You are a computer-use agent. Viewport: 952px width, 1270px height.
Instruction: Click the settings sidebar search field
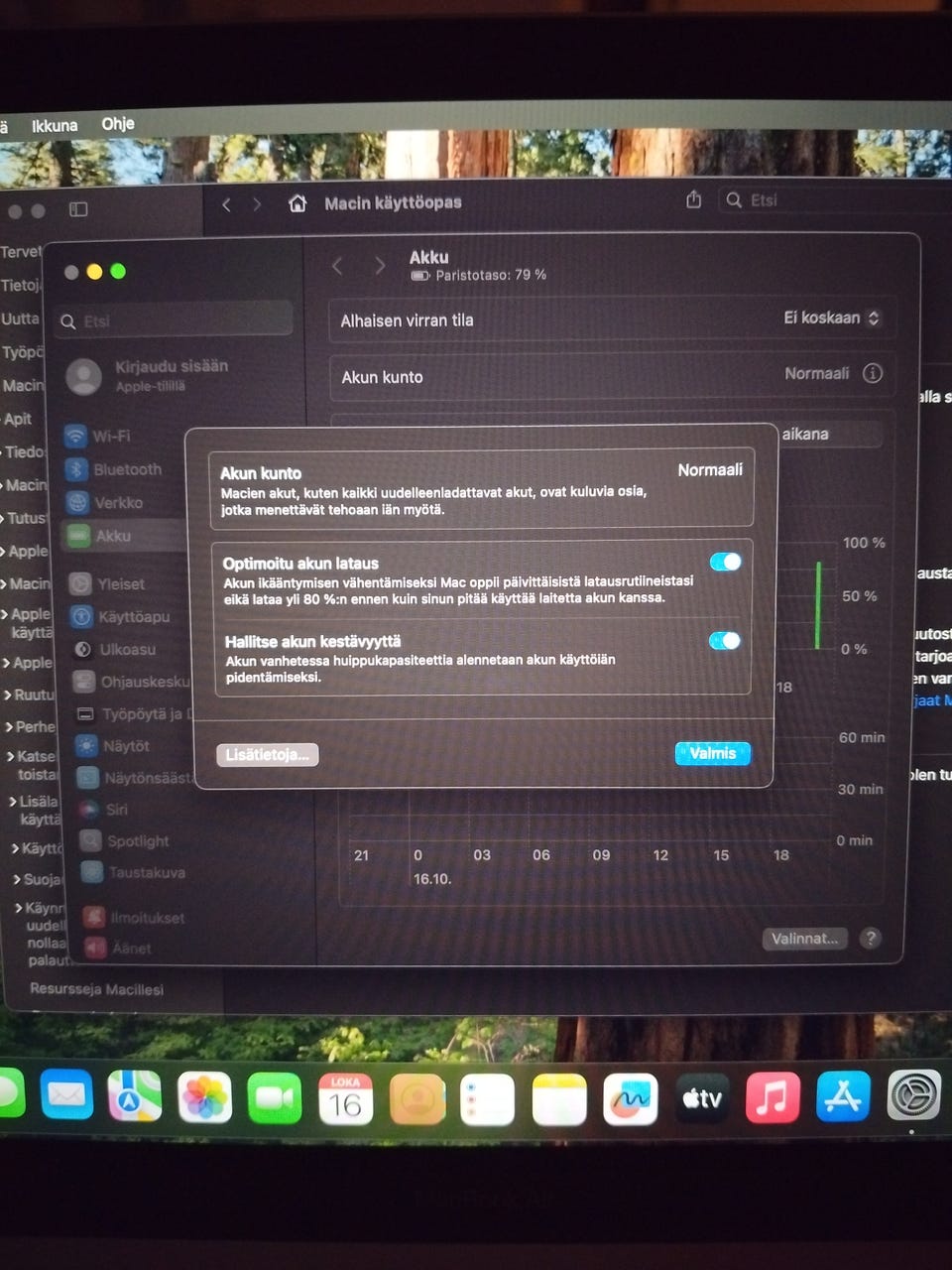pos(176,320)
